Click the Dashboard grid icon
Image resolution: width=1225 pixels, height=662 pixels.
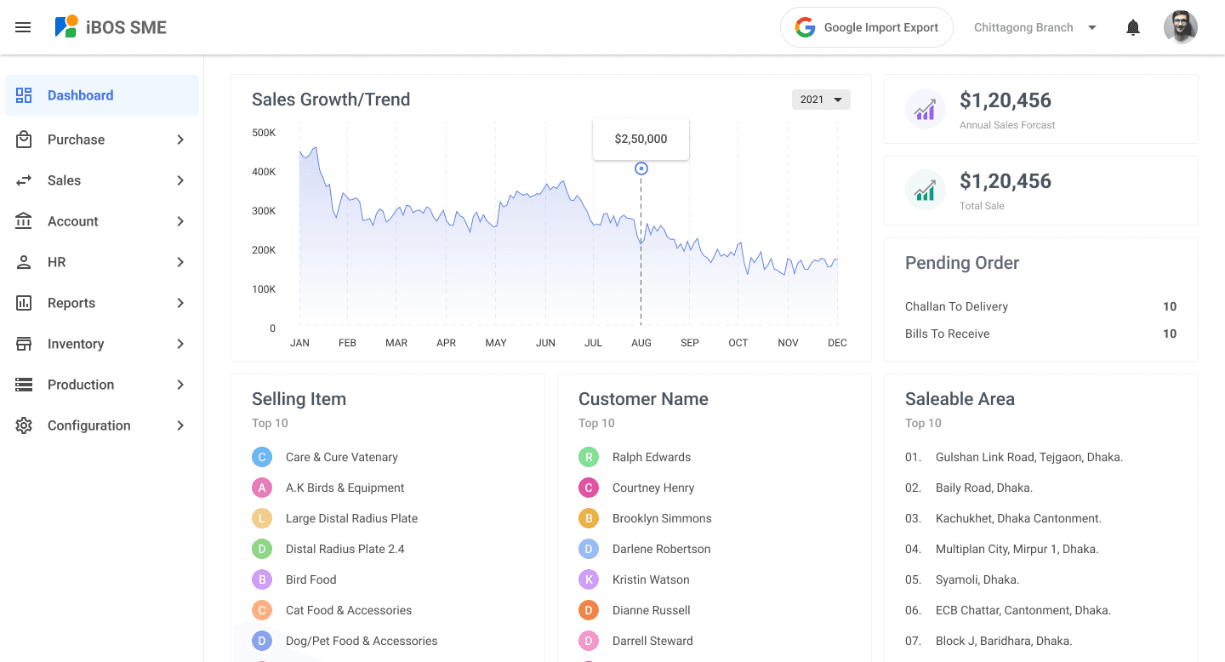coord(24,94)
